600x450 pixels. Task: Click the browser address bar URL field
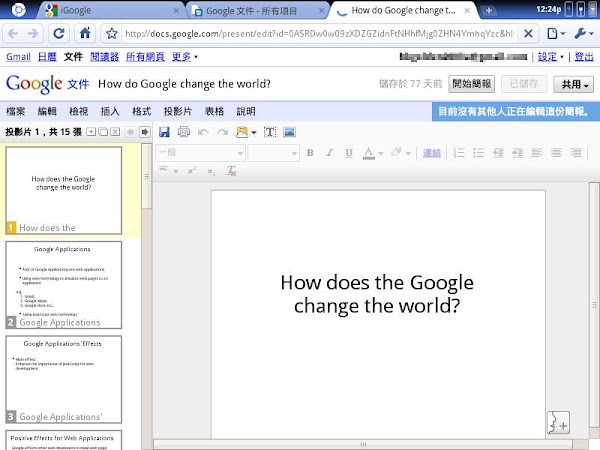point(320,34)
